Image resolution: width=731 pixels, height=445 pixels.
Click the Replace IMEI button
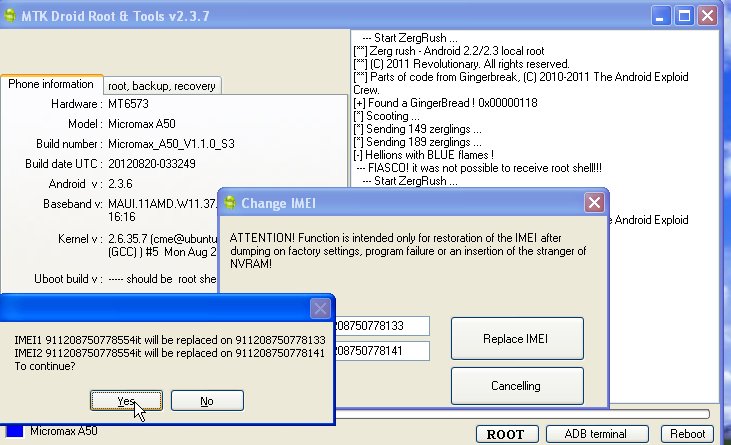coord(516,339)
